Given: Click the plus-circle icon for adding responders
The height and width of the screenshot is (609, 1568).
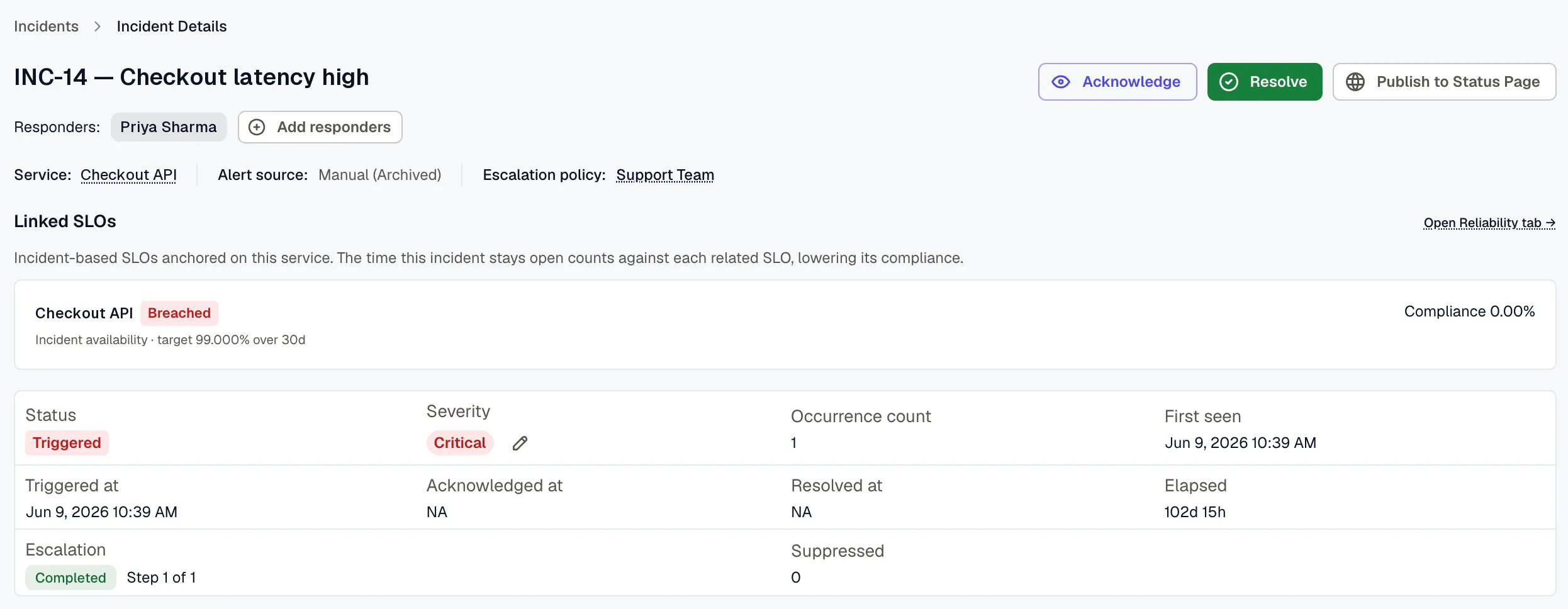Looking at the screenshot, I should pos(257,127).
